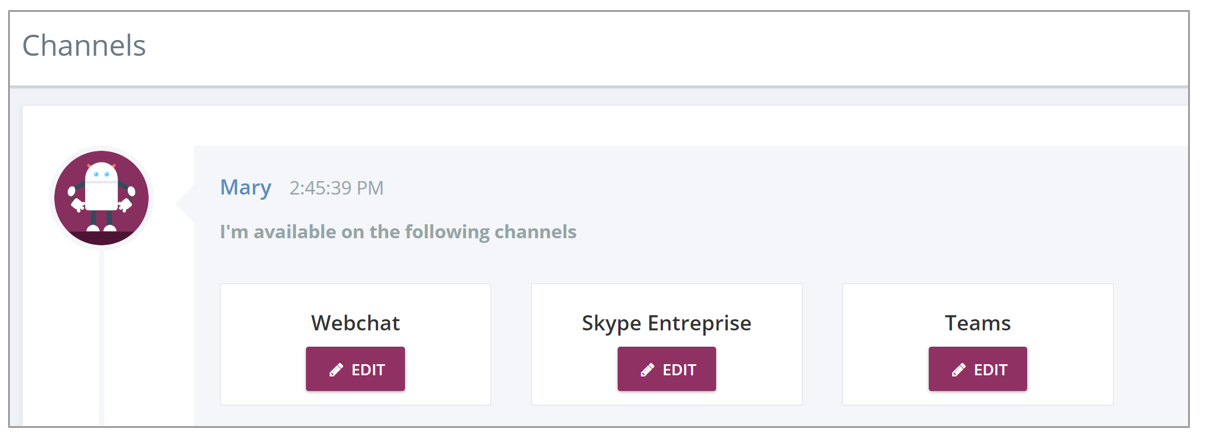Click the pencil icon on Webchat's Edit button
Screen dimensions: 1209x441
pyautogui.click(x=336, y=370)
